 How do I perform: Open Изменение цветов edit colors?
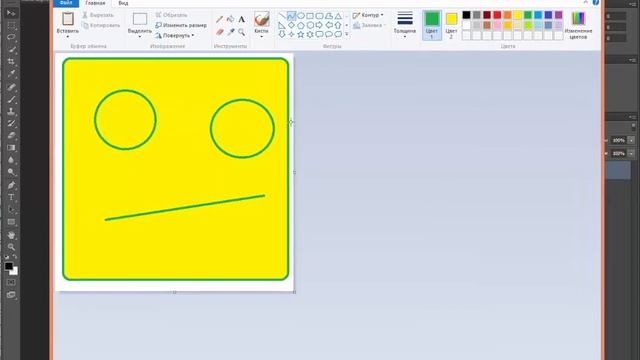click(578, 25)
